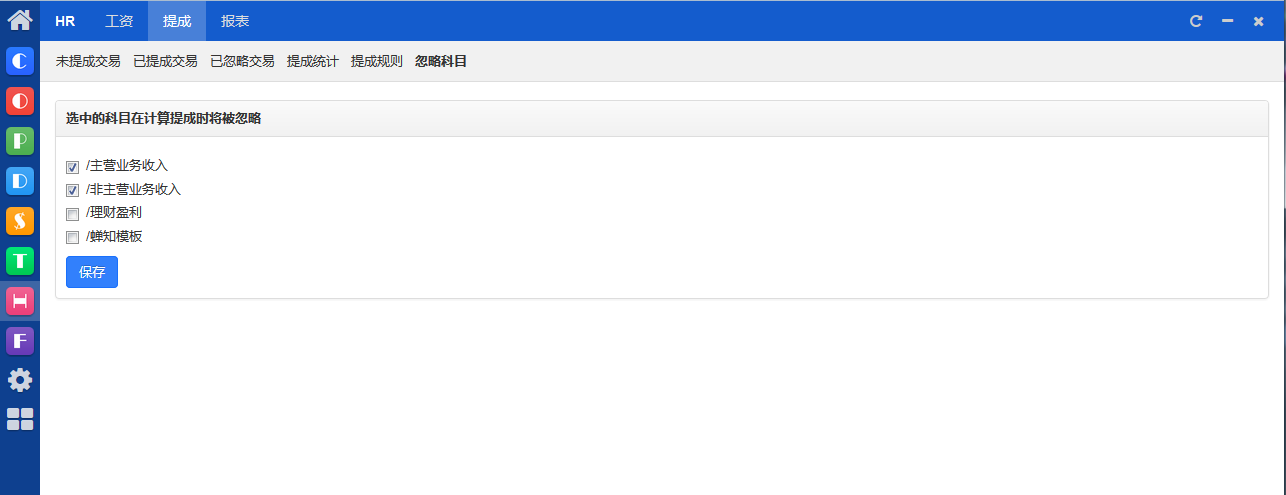Open the green P app icon
This screenshot has width=1286, height=495.
coord(20,141)
